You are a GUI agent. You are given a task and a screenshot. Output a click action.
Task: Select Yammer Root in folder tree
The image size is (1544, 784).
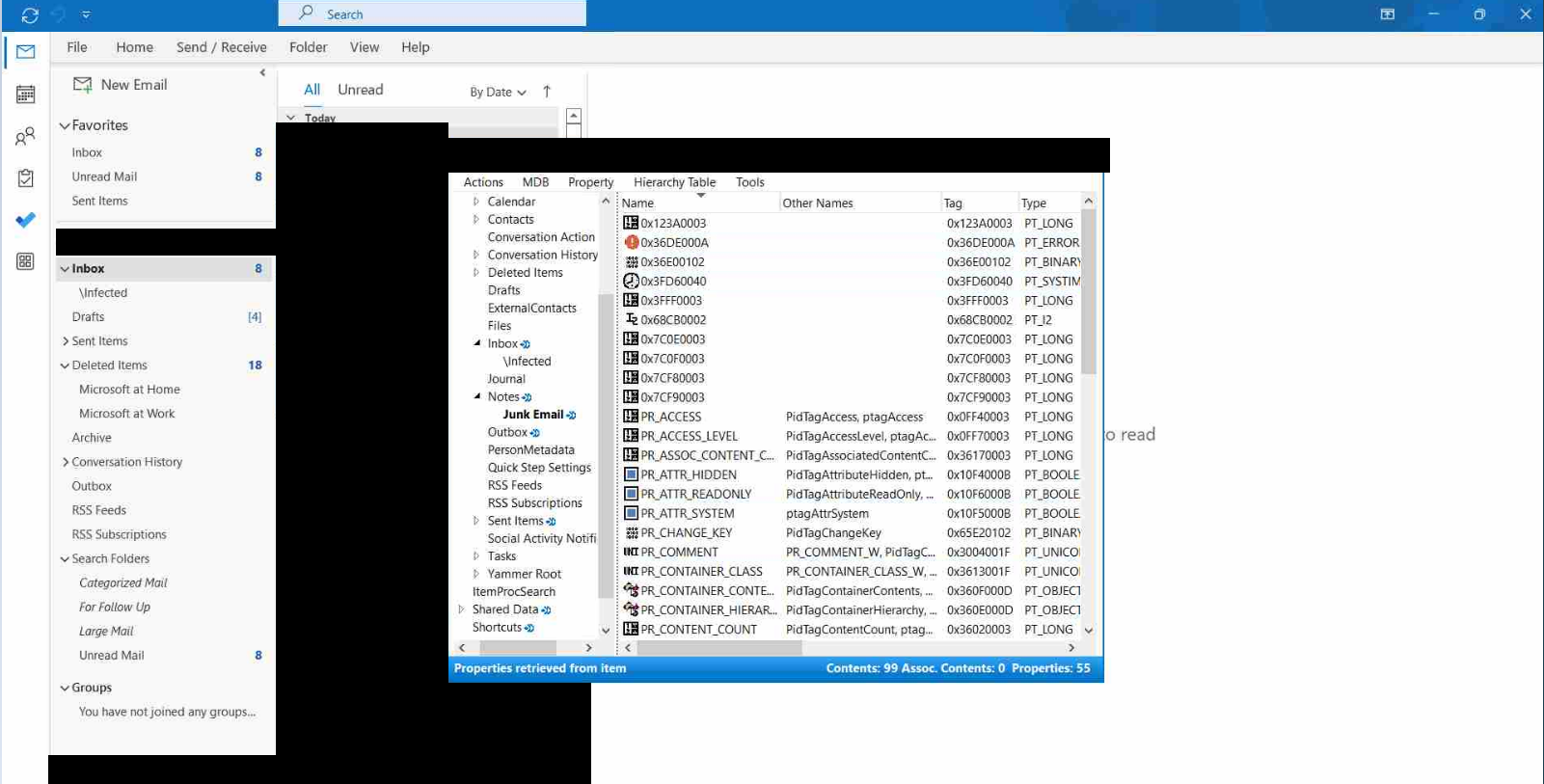[524, 574]
